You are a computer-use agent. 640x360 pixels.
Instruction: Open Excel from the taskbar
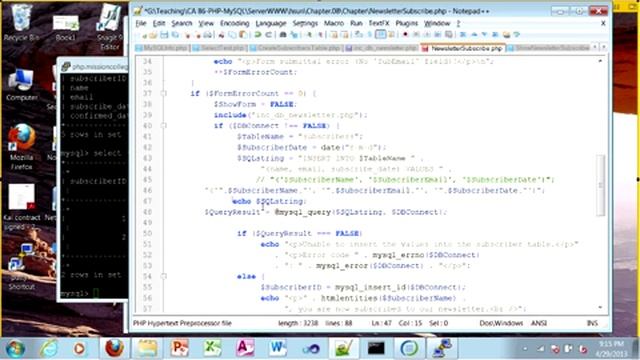tap(212, 348)
